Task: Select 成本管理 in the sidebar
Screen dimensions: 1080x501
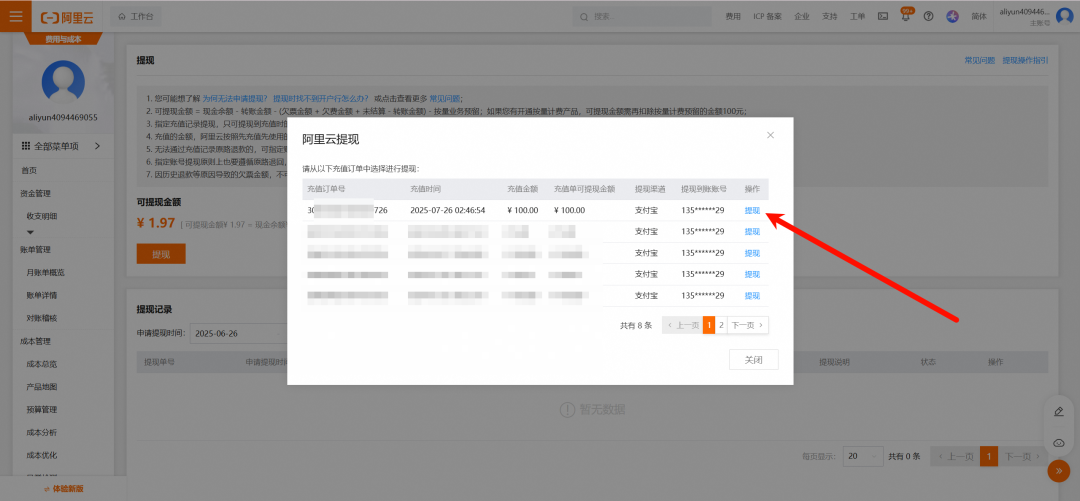Action: (36, 341)
